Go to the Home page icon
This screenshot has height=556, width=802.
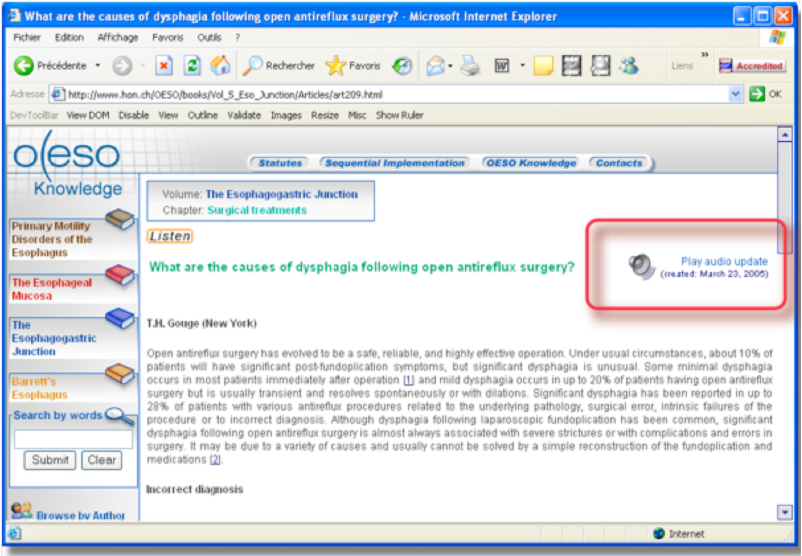(x=220, y=66)
